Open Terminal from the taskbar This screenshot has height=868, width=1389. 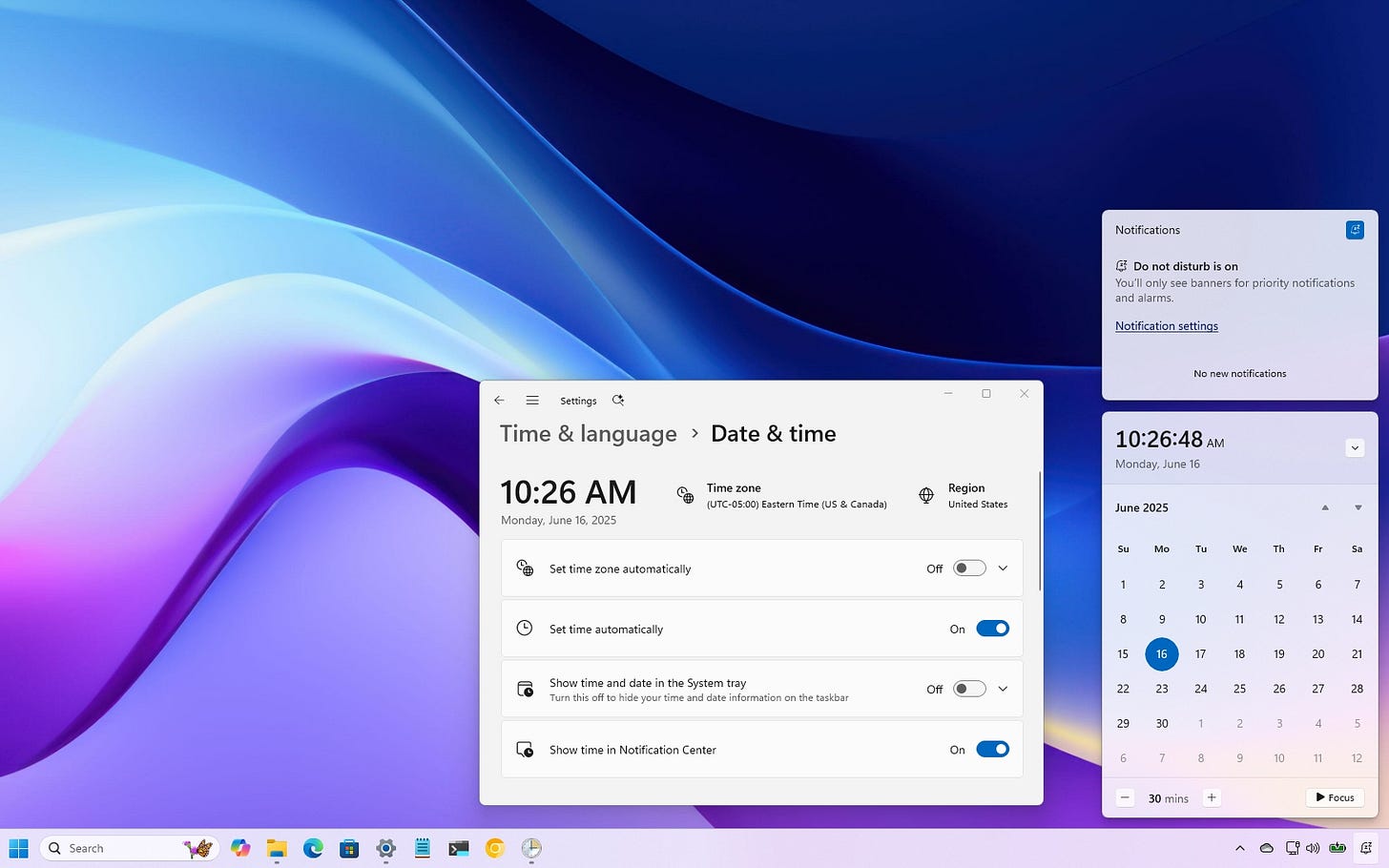[459, 848]
